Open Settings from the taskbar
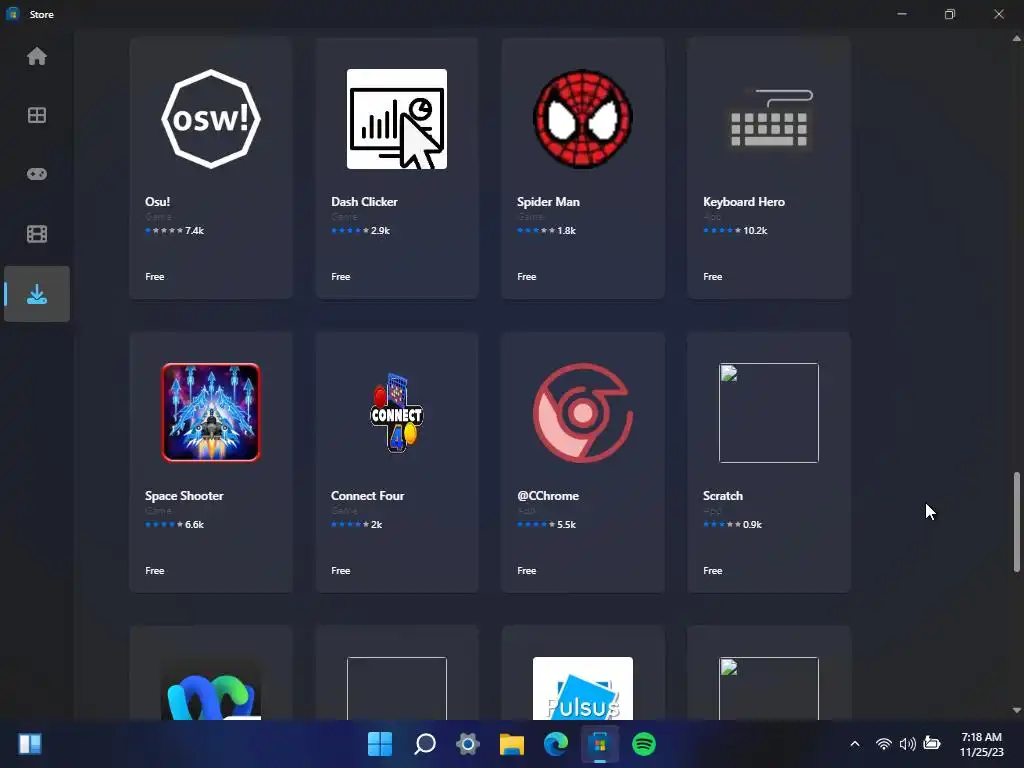 [x=468, y=744]
